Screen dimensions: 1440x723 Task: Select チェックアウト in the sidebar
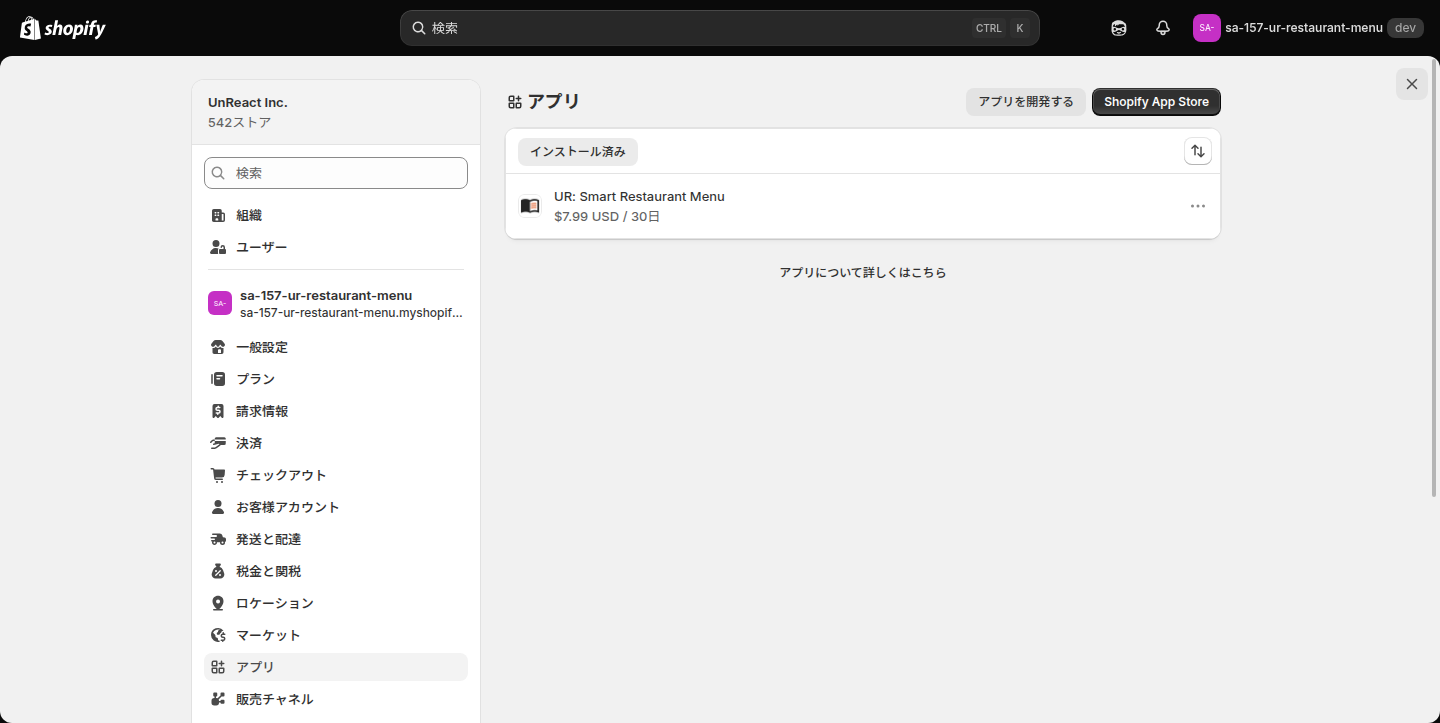coord(336,475)
